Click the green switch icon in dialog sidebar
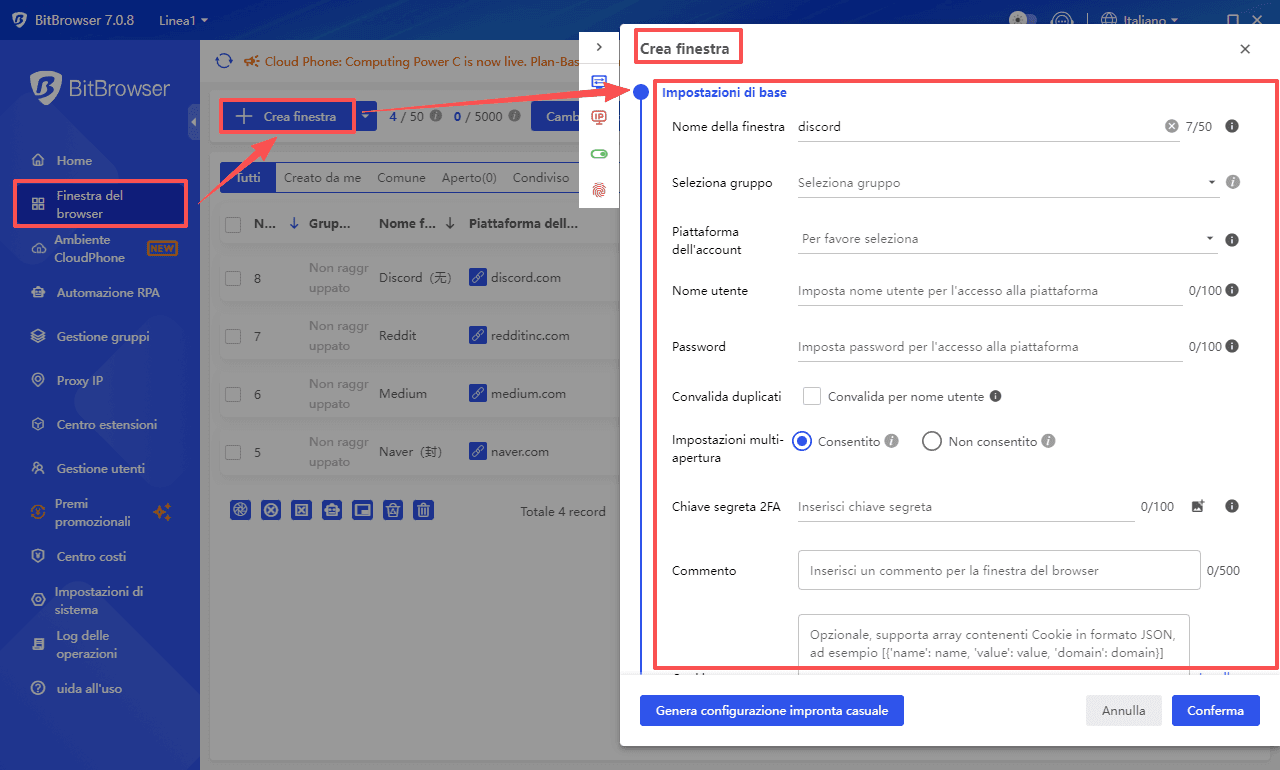1280x770 pixels. point(599,153)
